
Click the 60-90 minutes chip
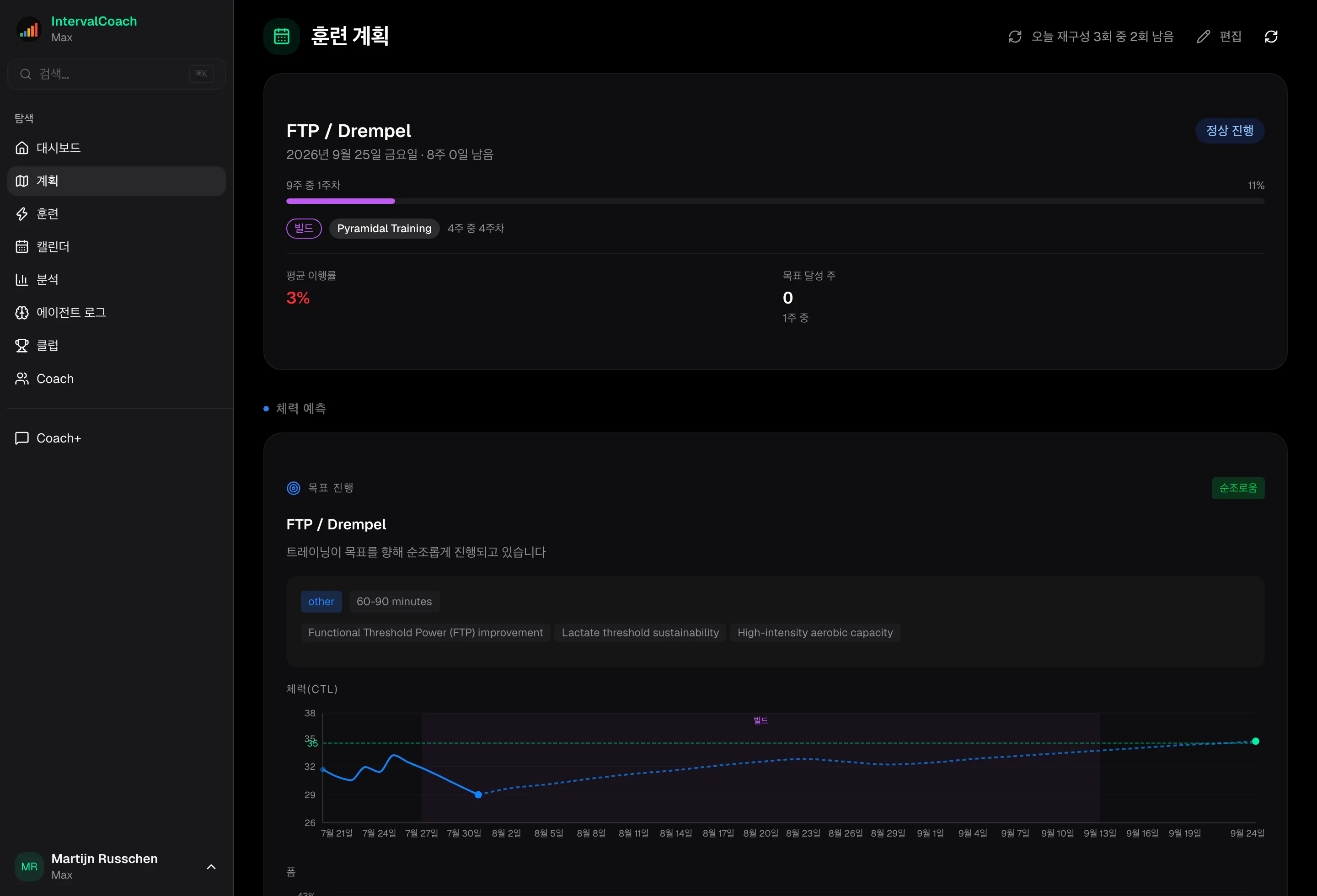click(395, 602)
